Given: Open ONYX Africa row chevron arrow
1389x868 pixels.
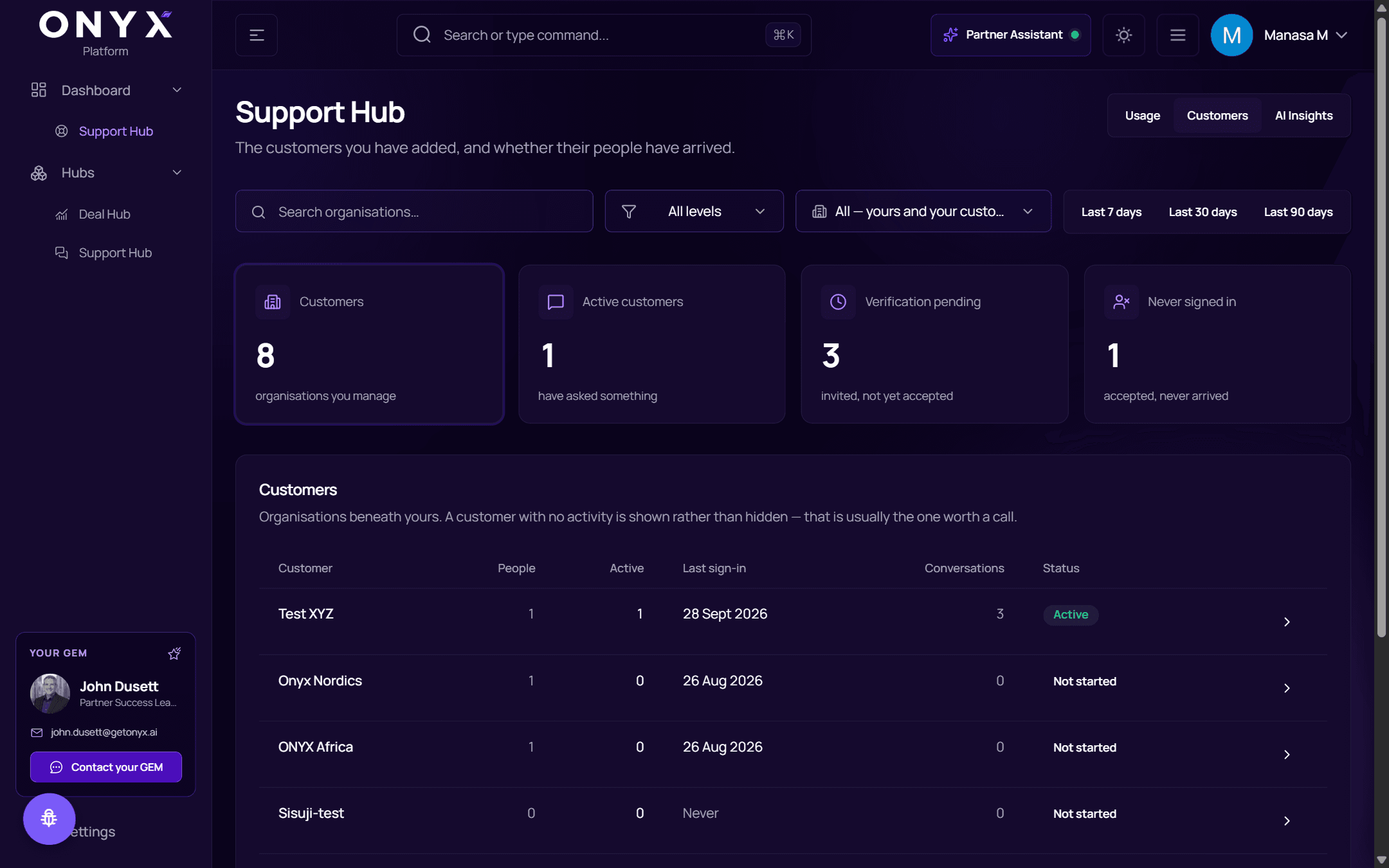Looking at the screenshot, I should coord(1287,754).
